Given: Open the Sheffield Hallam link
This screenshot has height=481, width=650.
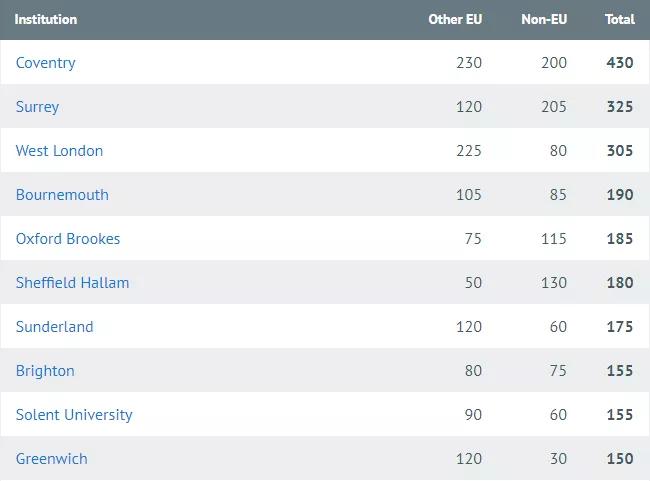Looking at the screenshot, I should coord(73,283).
